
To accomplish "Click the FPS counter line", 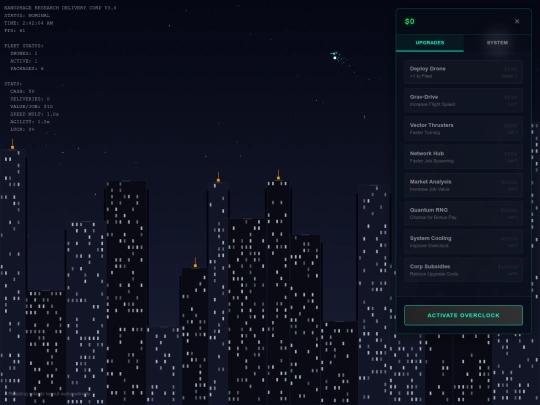I will (x=15, y=31).
